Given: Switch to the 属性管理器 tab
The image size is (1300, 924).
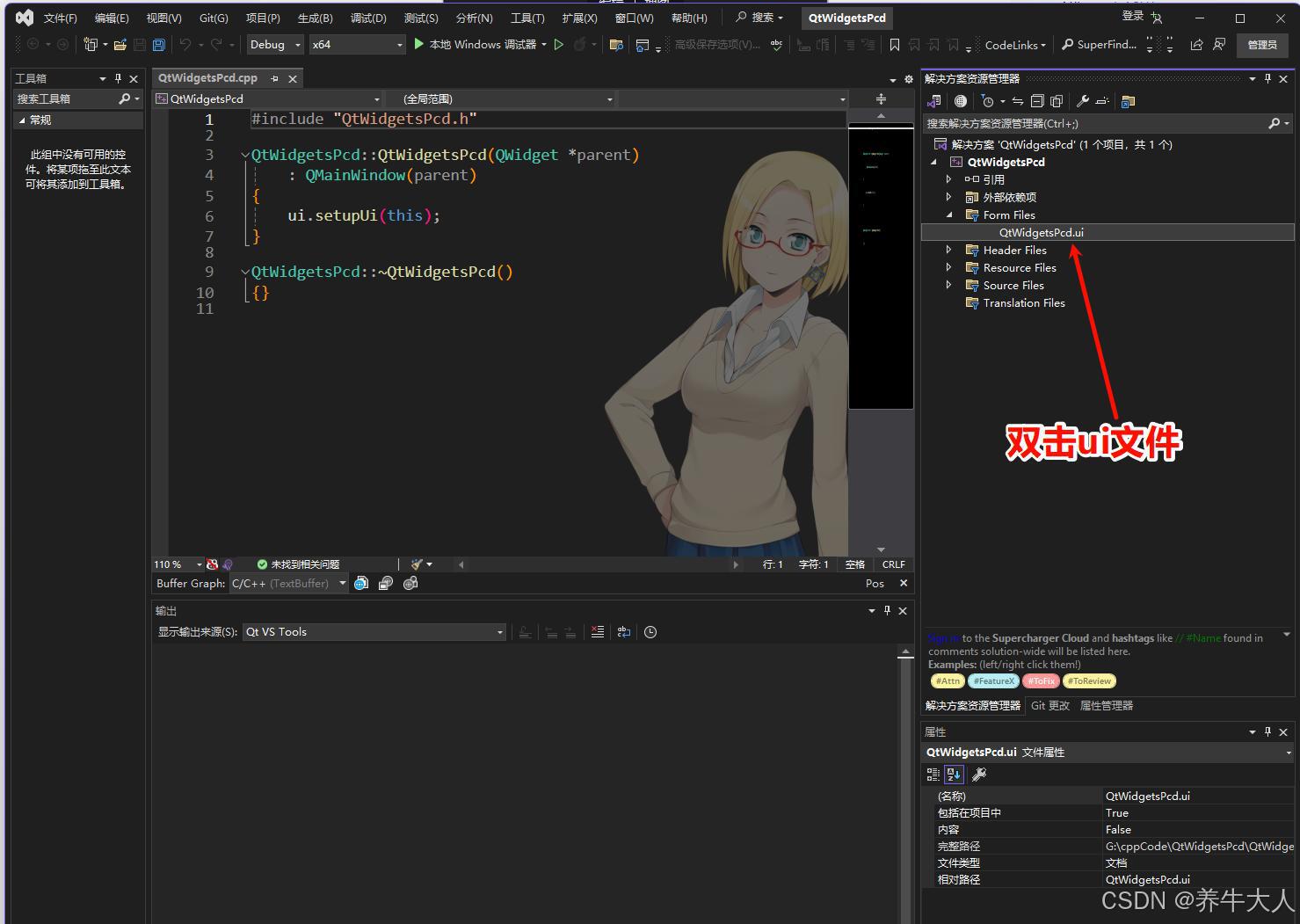Looking at the screenshot, I should point(1106,705).
